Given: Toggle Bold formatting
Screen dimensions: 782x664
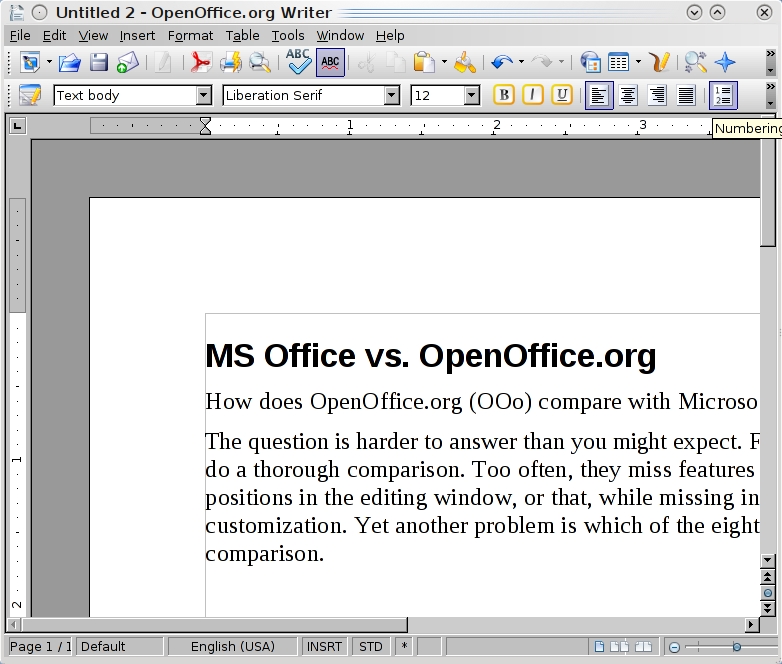Looking at the screenshot, I should [504, 96].
